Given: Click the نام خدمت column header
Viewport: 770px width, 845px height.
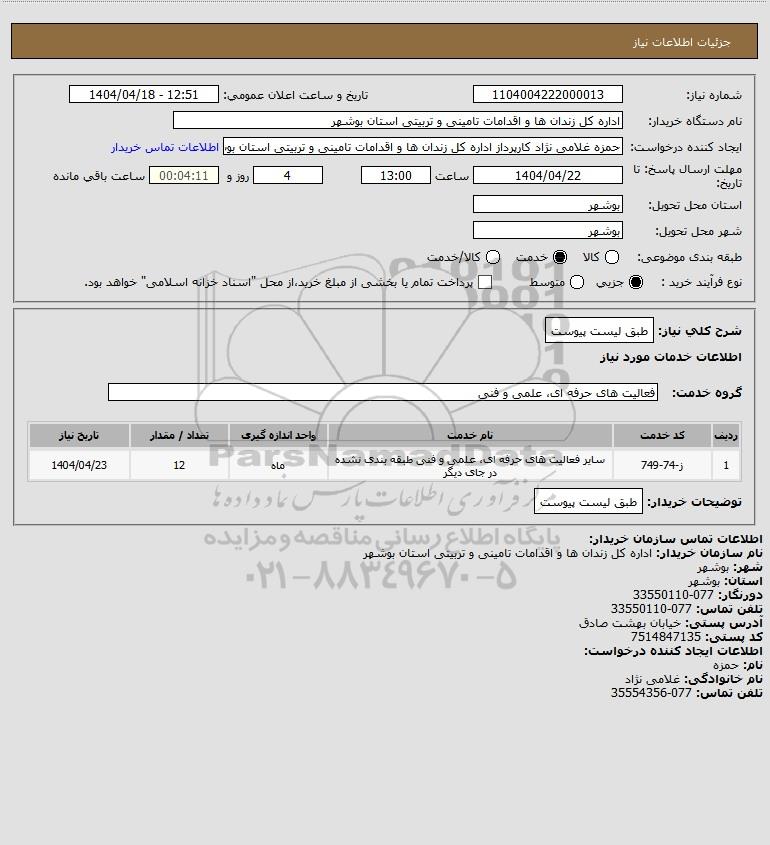Looking at the screenshot, I should click(x=470, y=435).
